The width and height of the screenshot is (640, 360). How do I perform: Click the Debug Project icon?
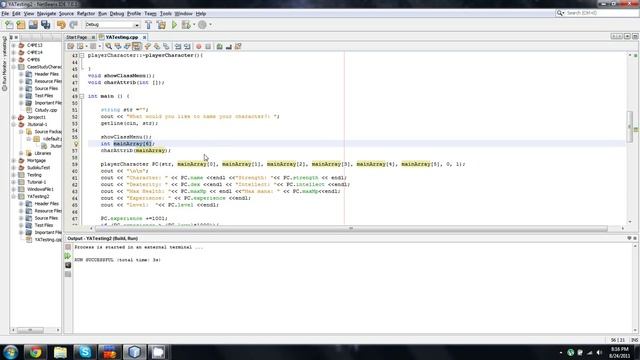coord(186,25)
